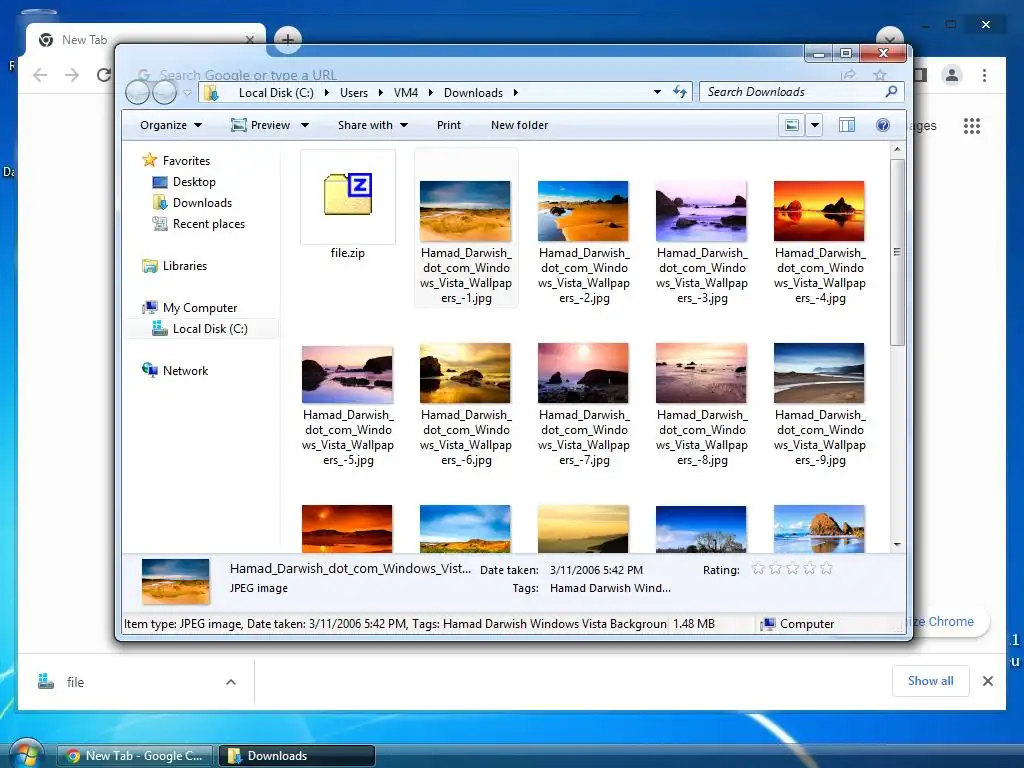Click the file list vertical scrollbar thumb
The image size is (1024, 768).
897,252
